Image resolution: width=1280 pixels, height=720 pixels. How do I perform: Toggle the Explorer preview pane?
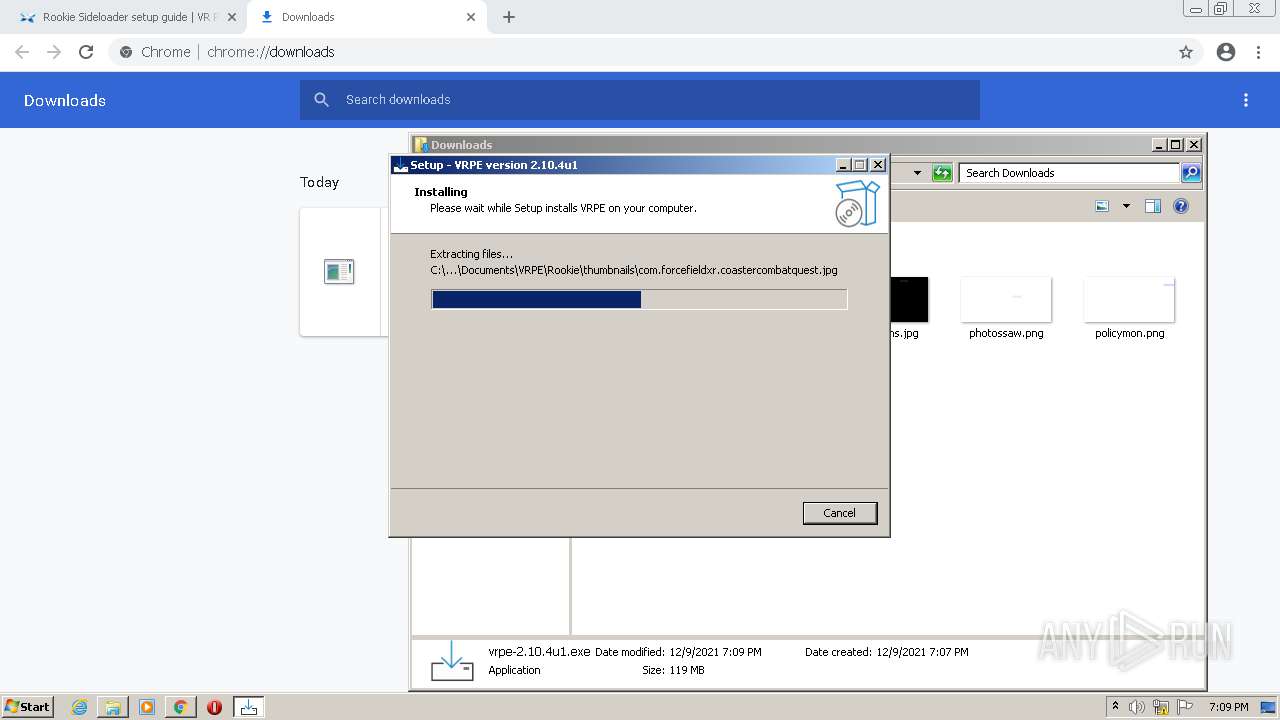1153,206
